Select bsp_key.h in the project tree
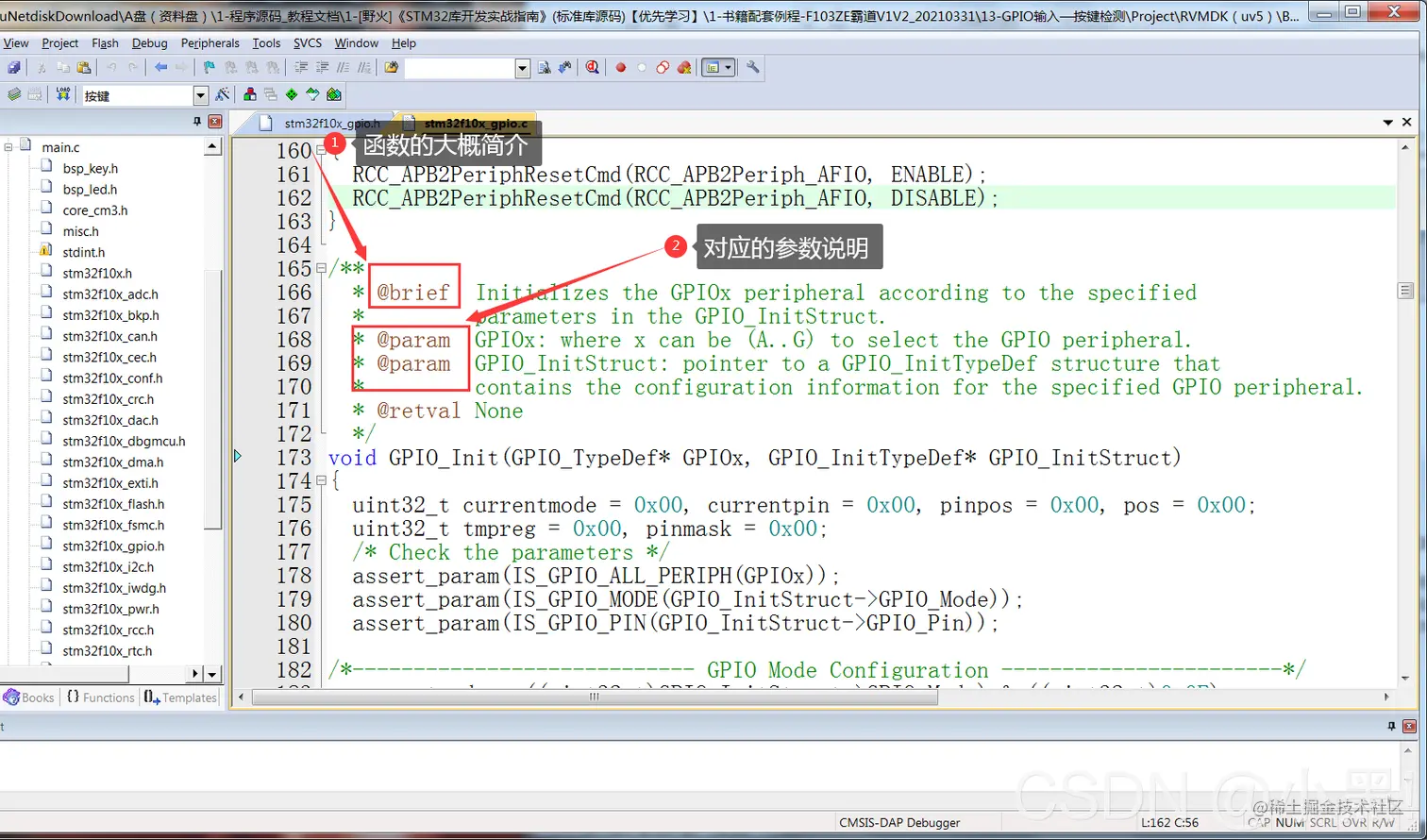This screenshot has height=840, width=1427. click(x=90, y=168)
